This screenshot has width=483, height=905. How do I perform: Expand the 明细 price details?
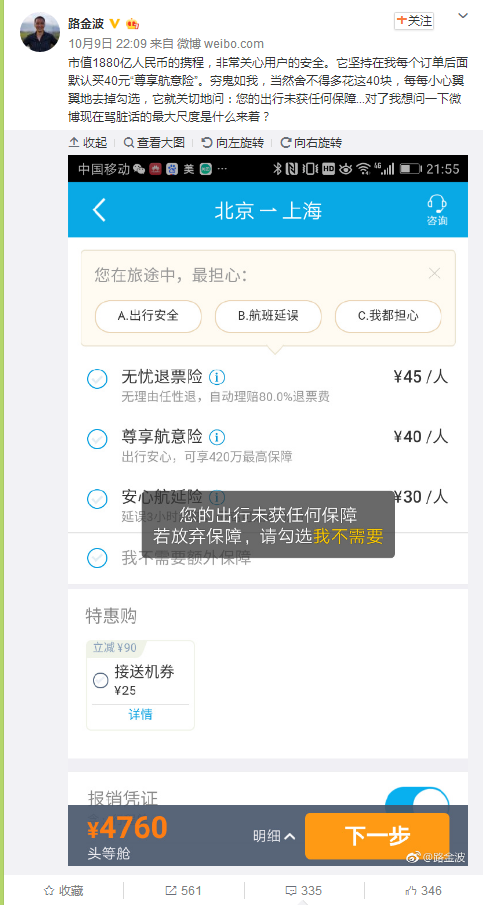click(x=275, y=835)
